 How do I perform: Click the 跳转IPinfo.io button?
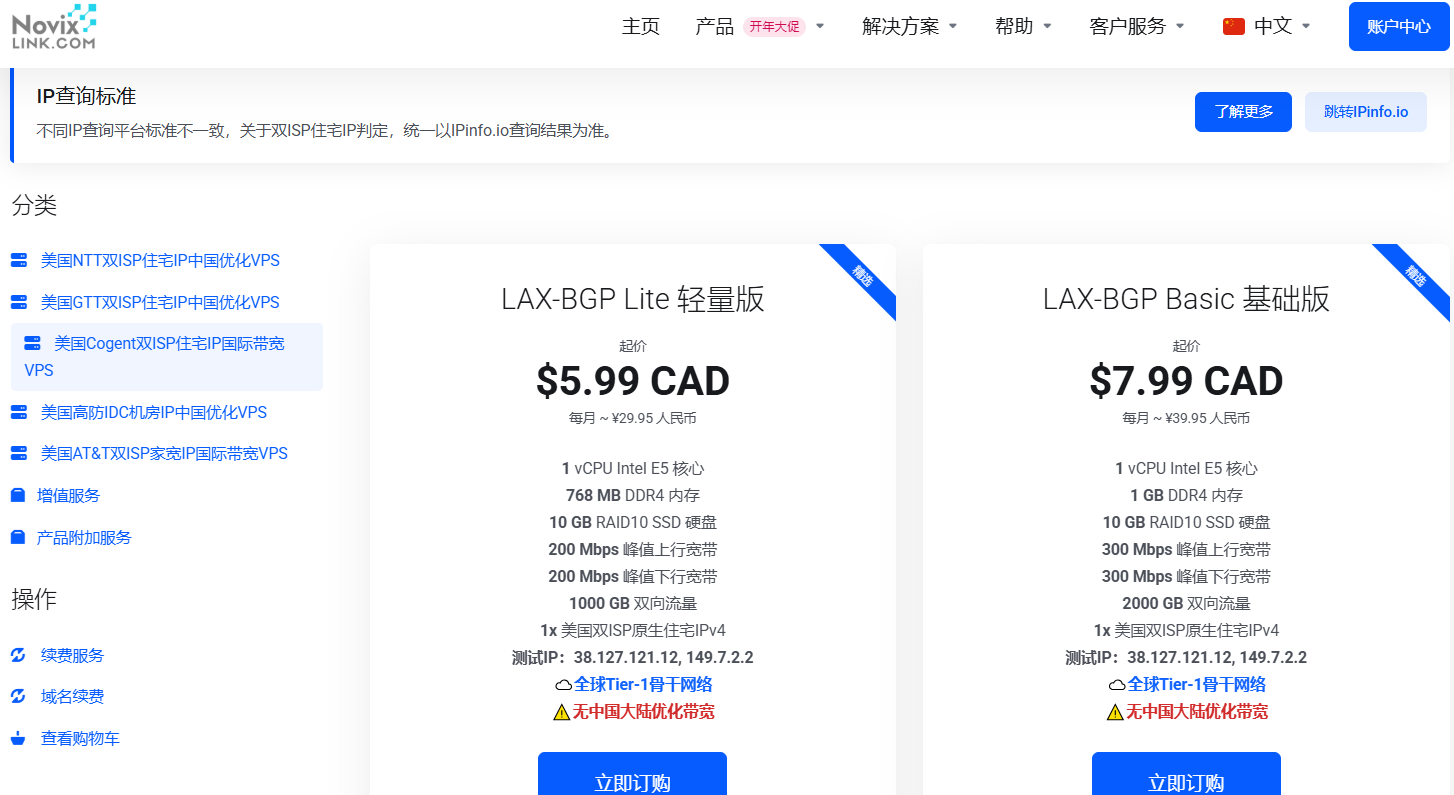[x=1366, y=112]
